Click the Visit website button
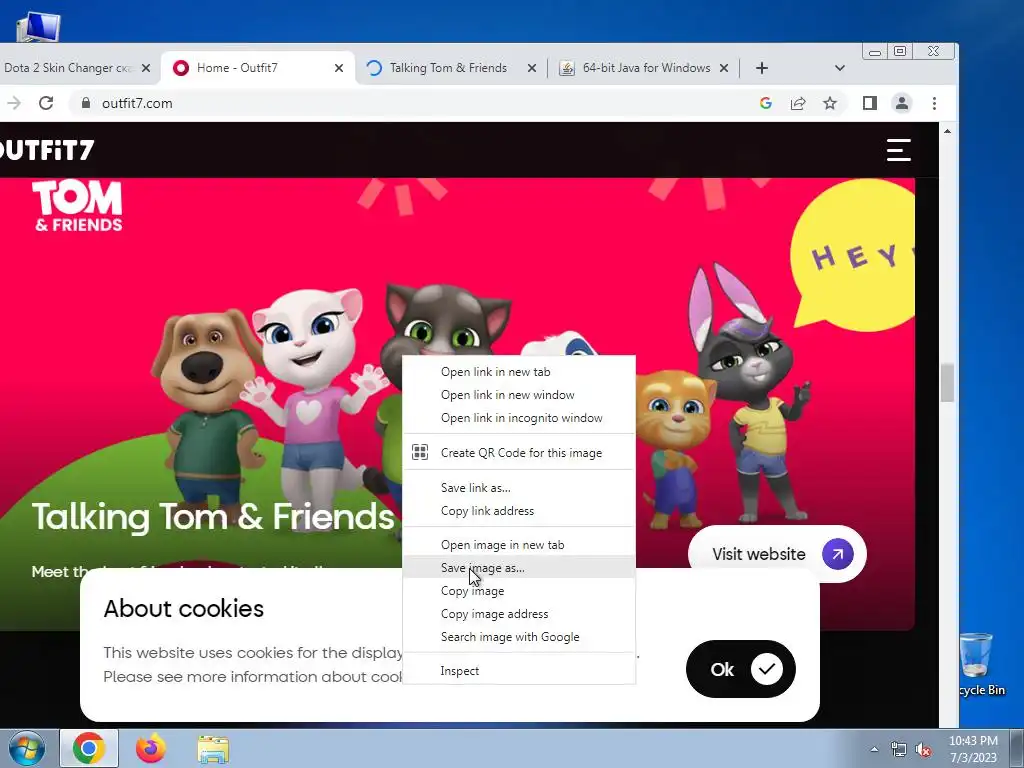Image resolution: width=1024 pixels, height=768 pixels. 777,554
